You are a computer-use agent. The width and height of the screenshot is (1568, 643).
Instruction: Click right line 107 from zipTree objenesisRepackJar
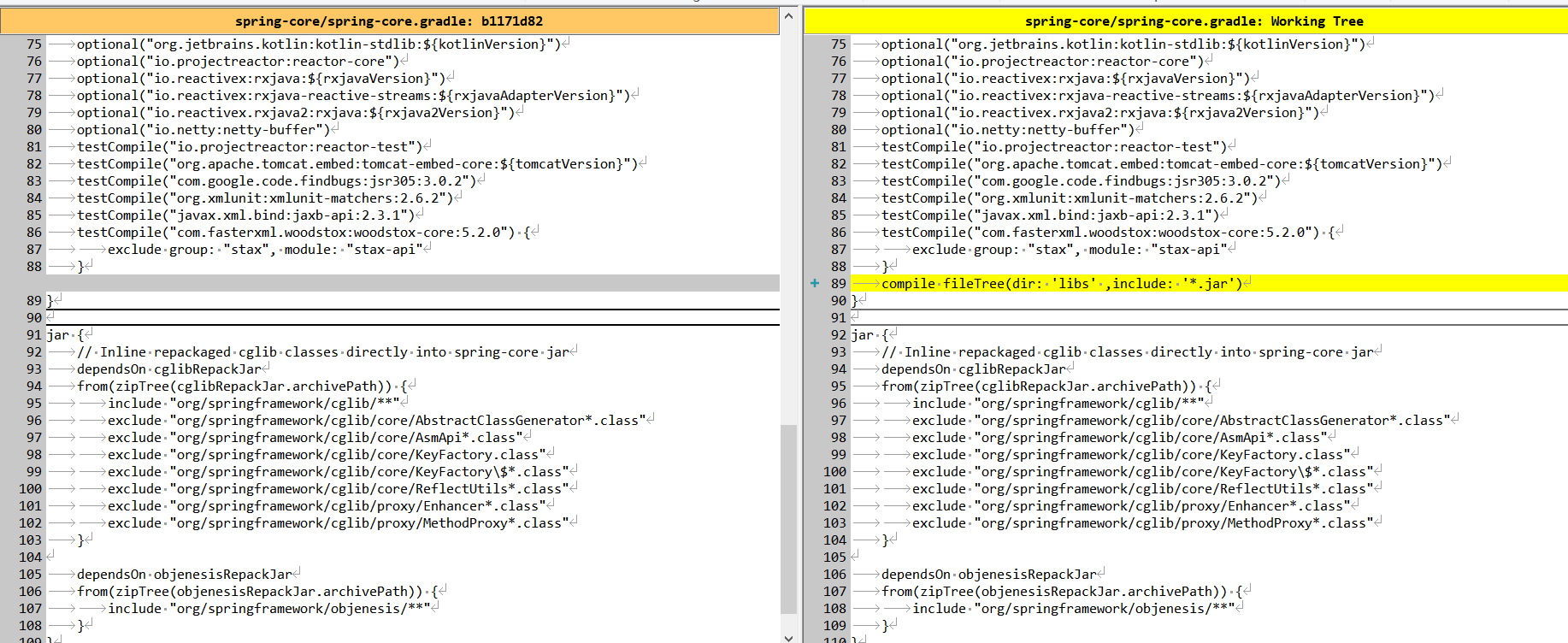click(x=1062, y=592)
